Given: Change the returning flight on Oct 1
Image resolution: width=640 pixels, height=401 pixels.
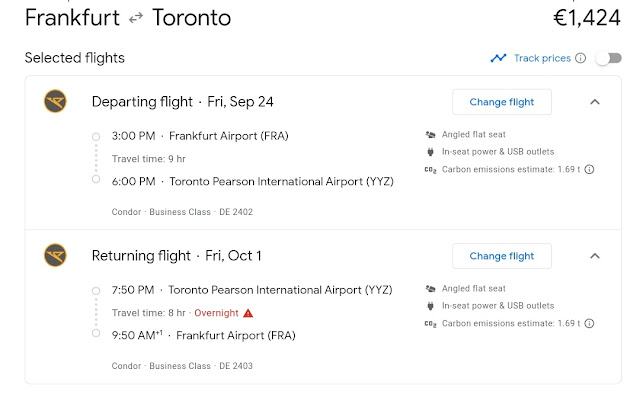Looking at the screenshot, I should click(x=502, y=256).
